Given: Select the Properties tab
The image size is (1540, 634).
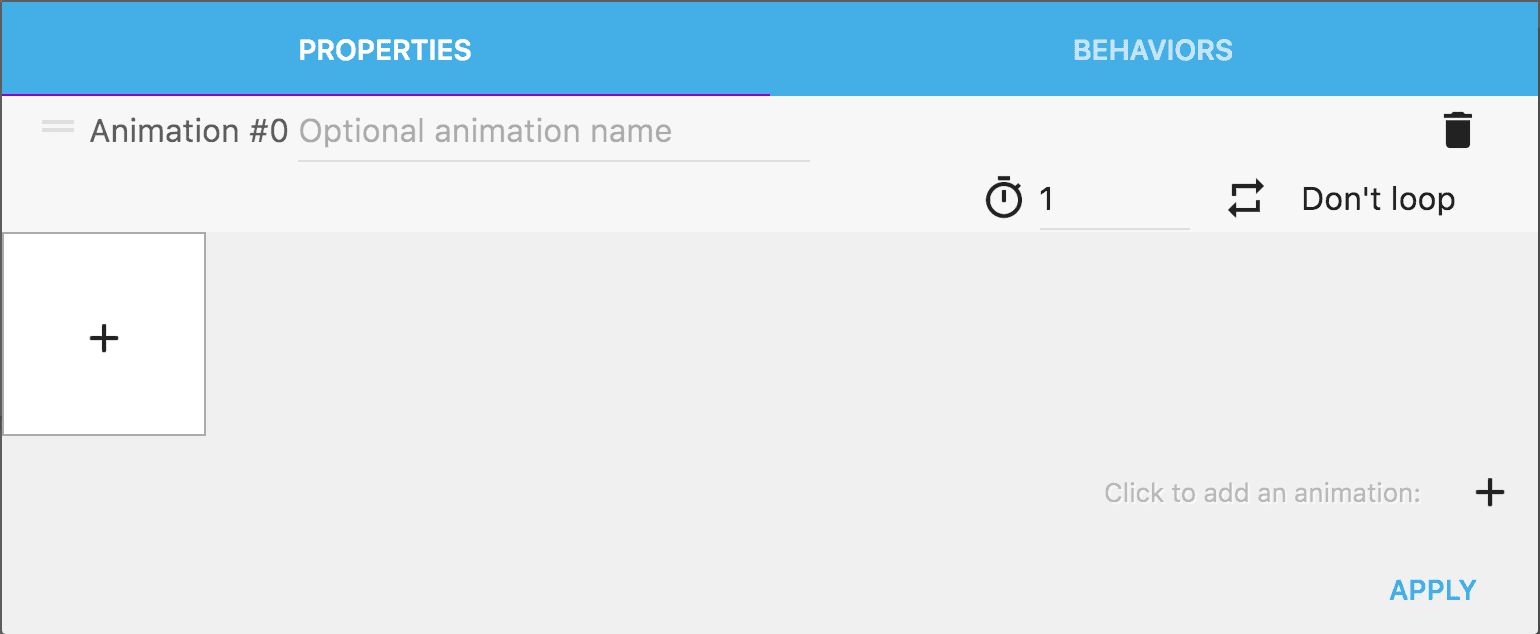Looking at the screenshot, I should [385, 50].
